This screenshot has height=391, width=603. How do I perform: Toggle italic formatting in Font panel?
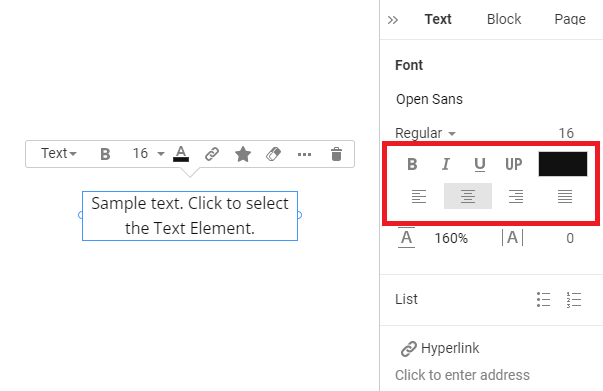tap(446, 164)
